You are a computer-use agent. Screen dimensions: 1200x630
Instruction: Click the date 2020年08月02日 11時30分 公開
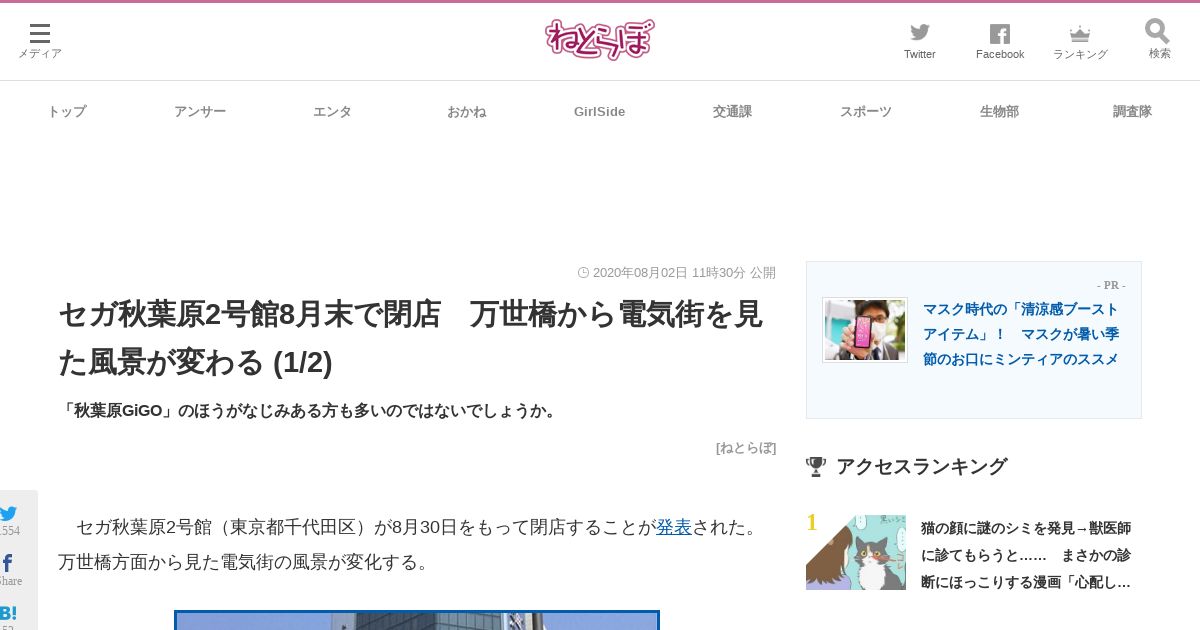pyautogui.click(x=684, y=273)
